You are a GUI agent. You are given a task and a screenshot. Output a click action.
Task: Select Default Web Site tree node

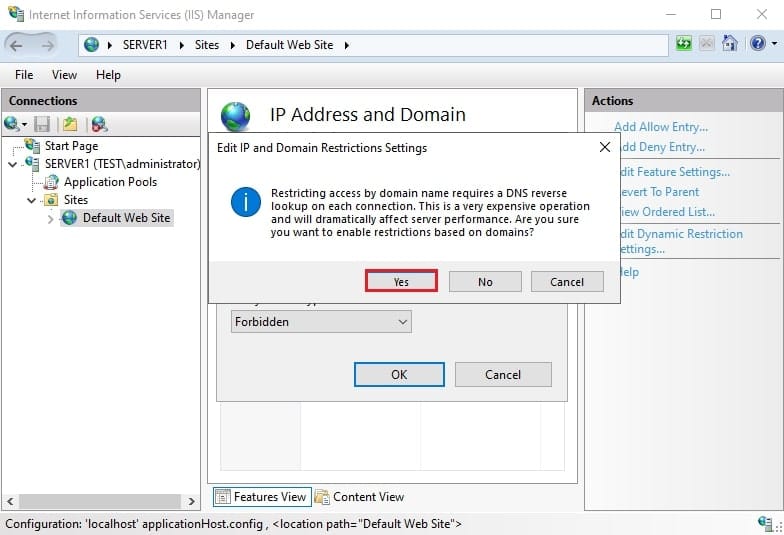click(x=126, y=218)
